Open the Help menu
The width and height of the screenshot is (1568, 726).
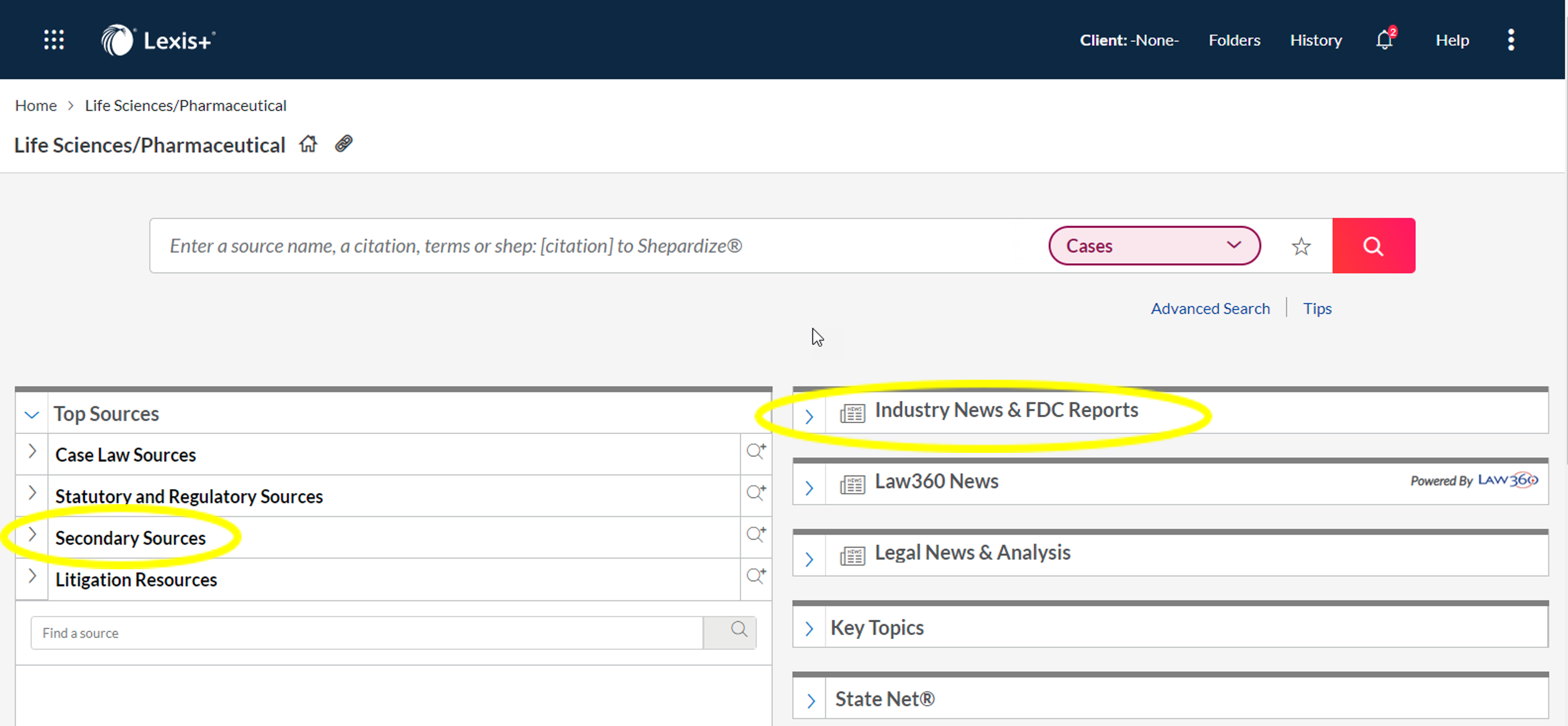point(1452,40)
